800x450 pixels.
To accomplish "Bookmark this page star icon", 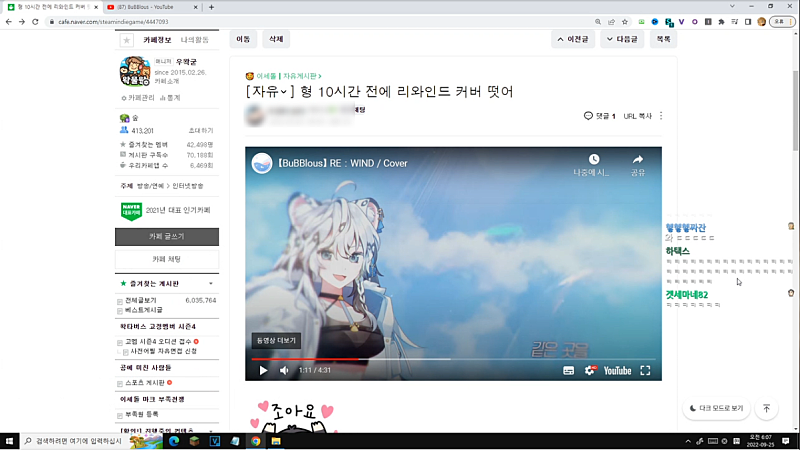I will [x=625, y=22].
